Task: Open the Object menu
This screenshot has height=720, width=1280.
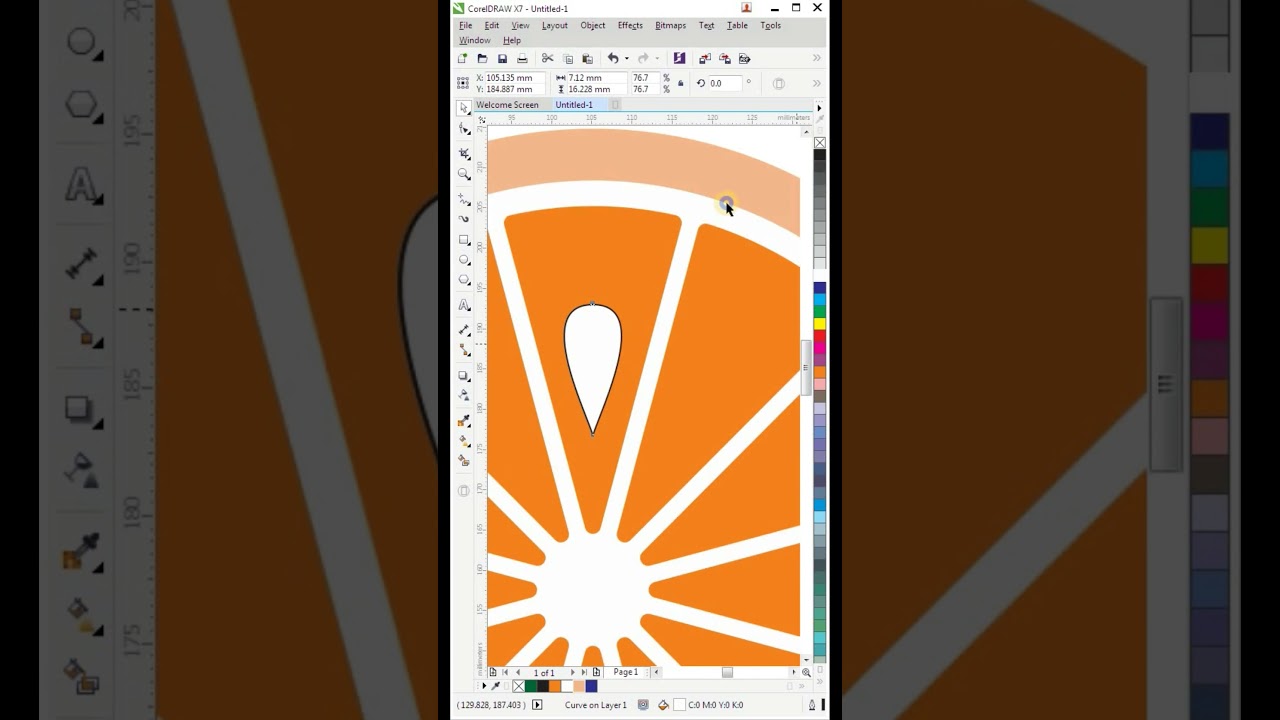Action: 593,26
